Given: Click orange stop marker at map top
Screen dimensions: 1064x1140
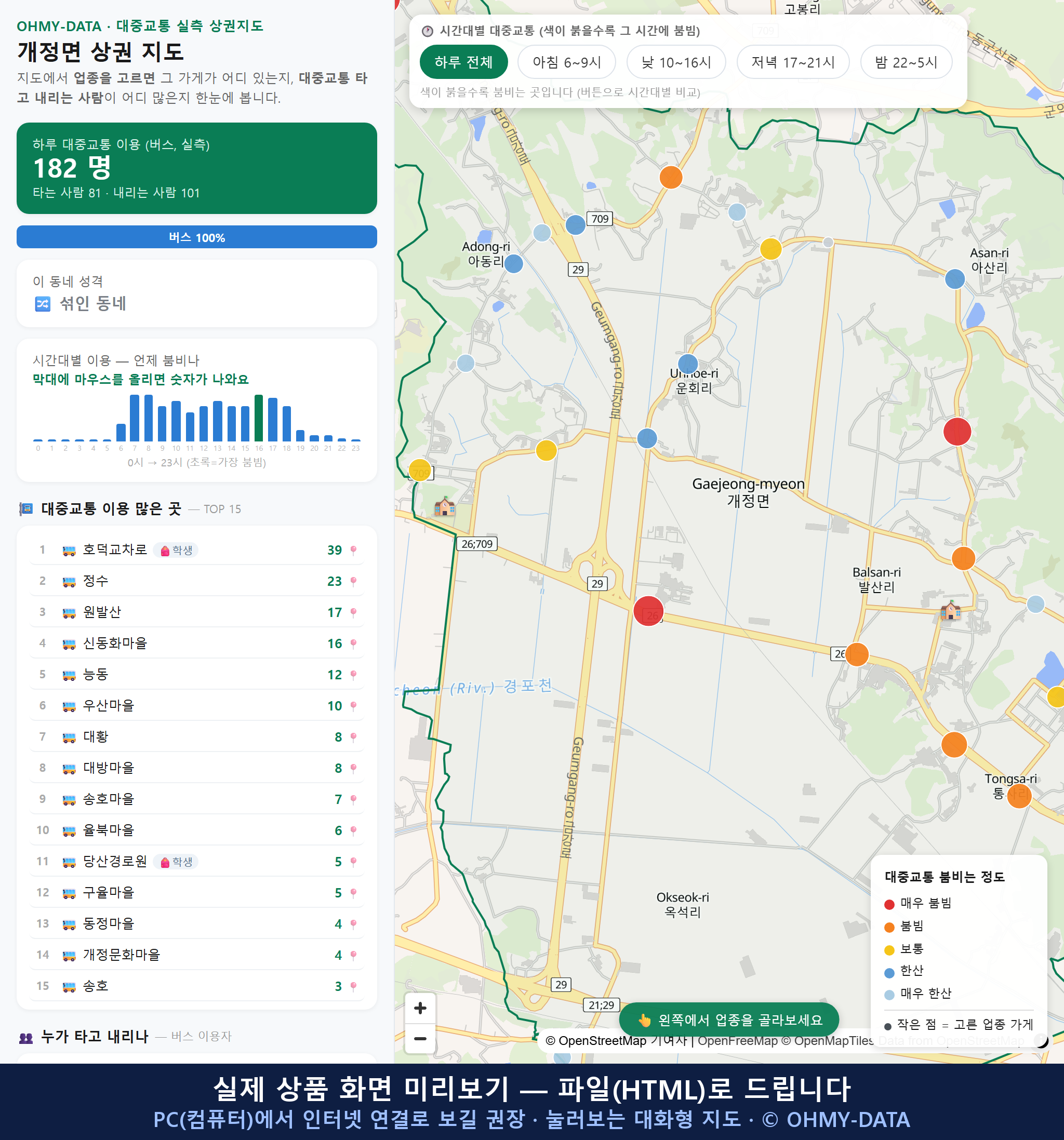Looking at the screenshot, I should pos(671,177).
